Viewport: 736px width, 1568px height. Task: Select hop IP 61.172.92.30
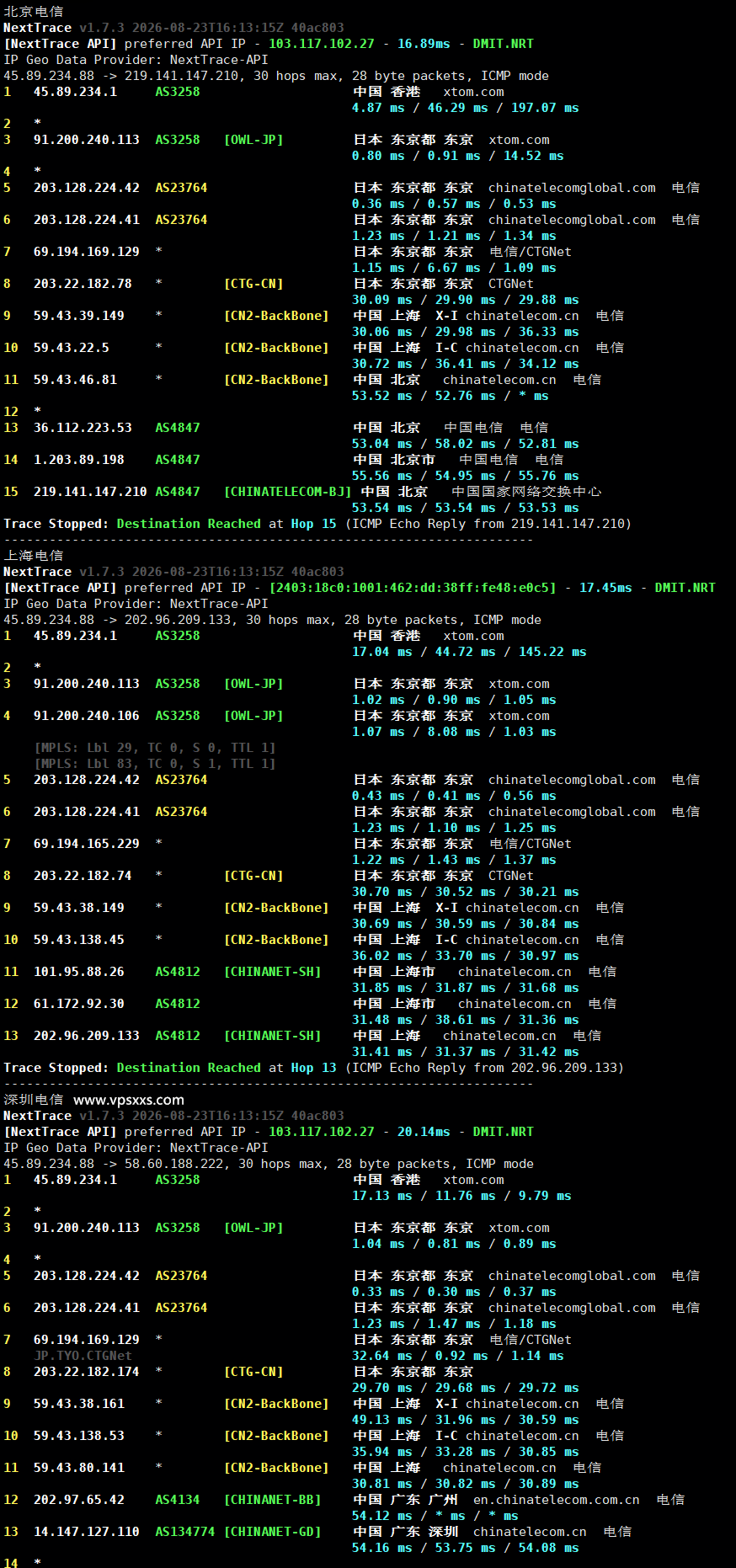point(79,1004)
